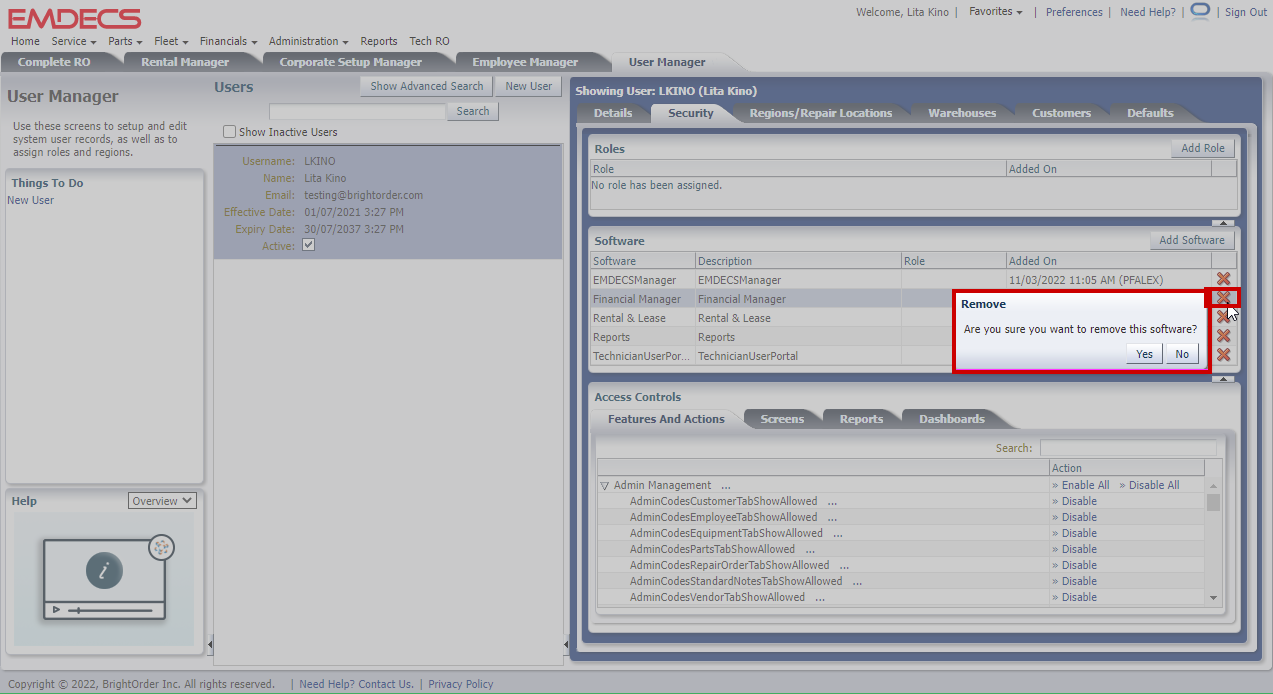
Task: Select the LKINO username record
Action: point(388,202)
